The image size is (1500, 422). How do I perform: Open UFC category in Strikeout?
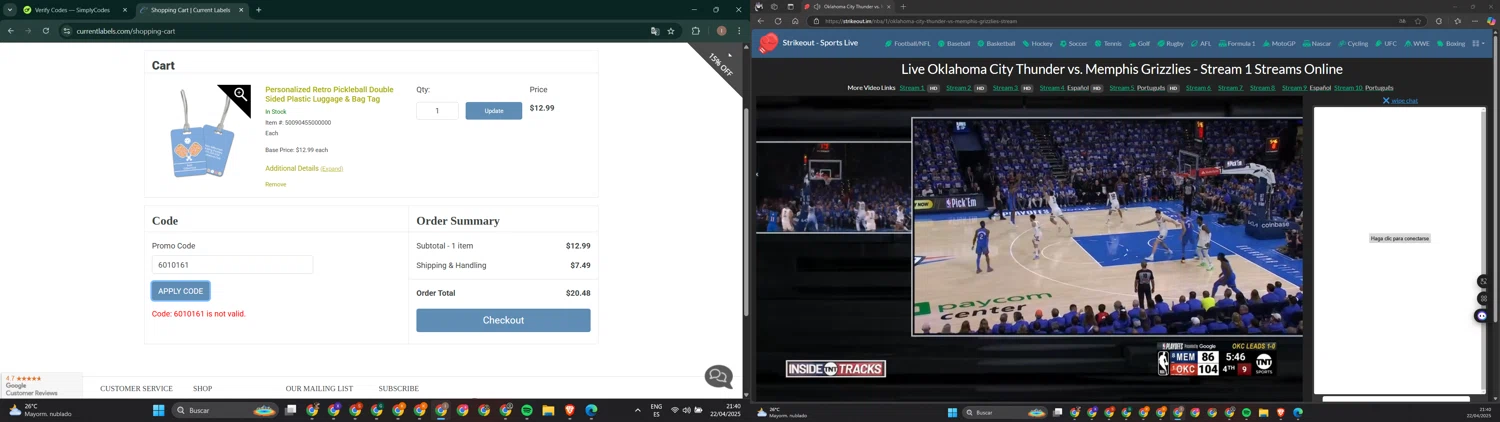tap(1386, 43)
